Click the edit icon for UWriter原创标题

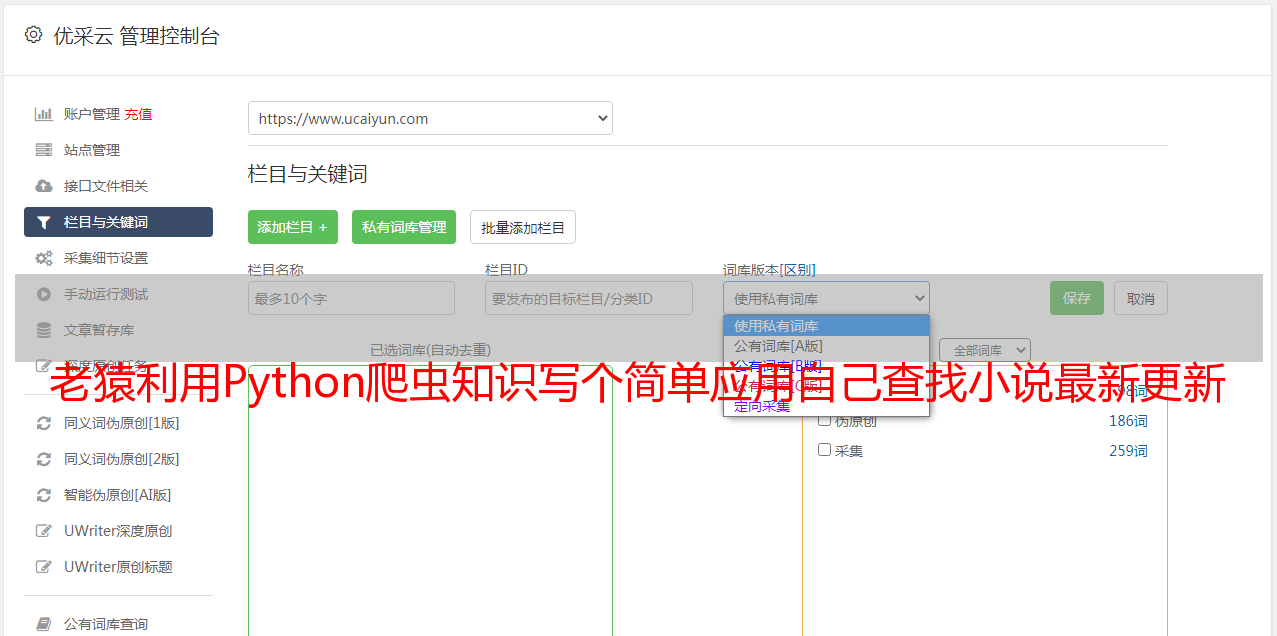44,567
